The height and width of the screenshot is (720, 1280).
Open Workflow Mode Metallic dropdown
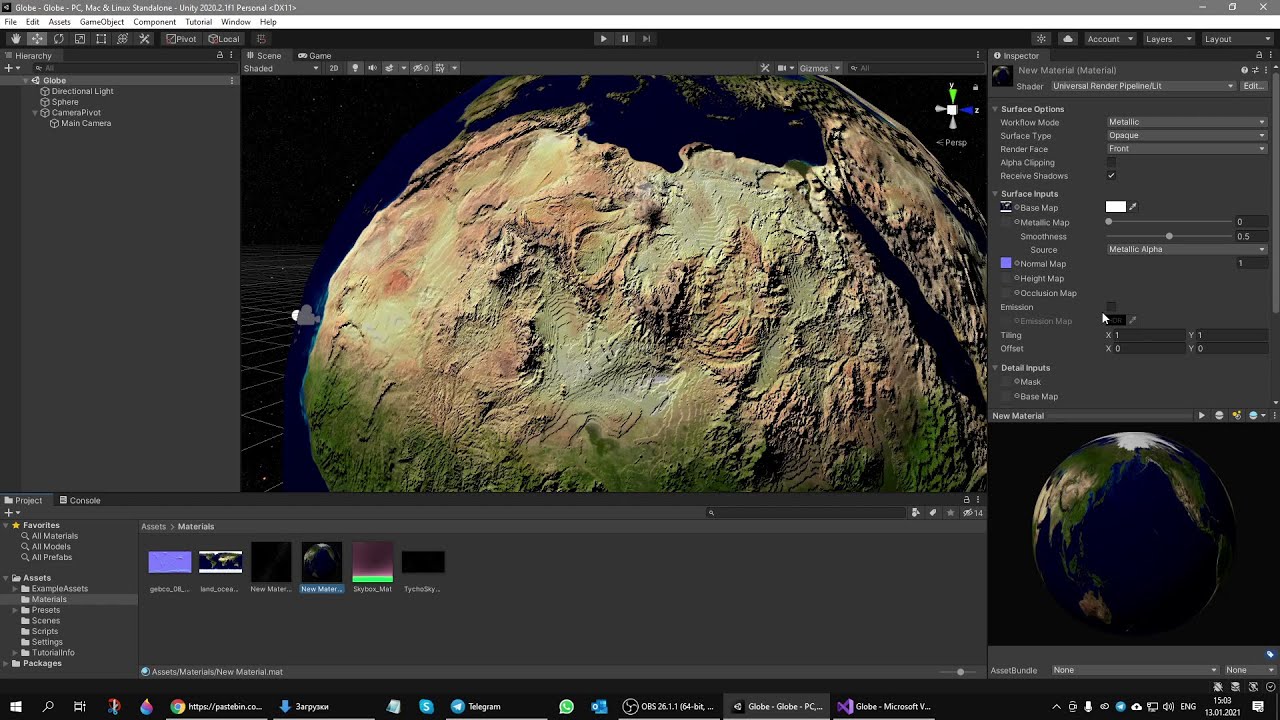click(x=1187, y=122)
